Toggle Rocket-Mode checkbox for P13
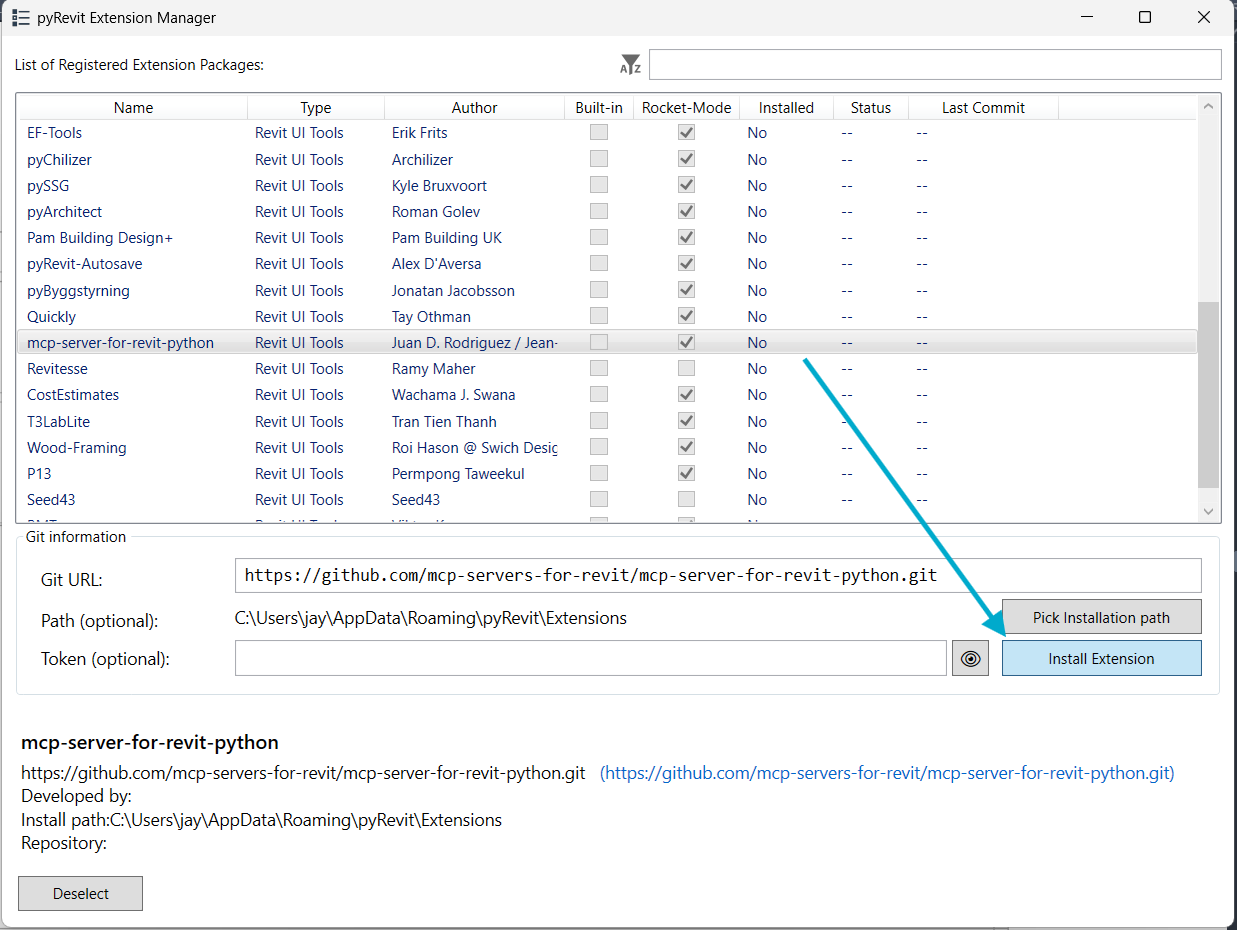1237x930 pixels. (x=686, y=473)
